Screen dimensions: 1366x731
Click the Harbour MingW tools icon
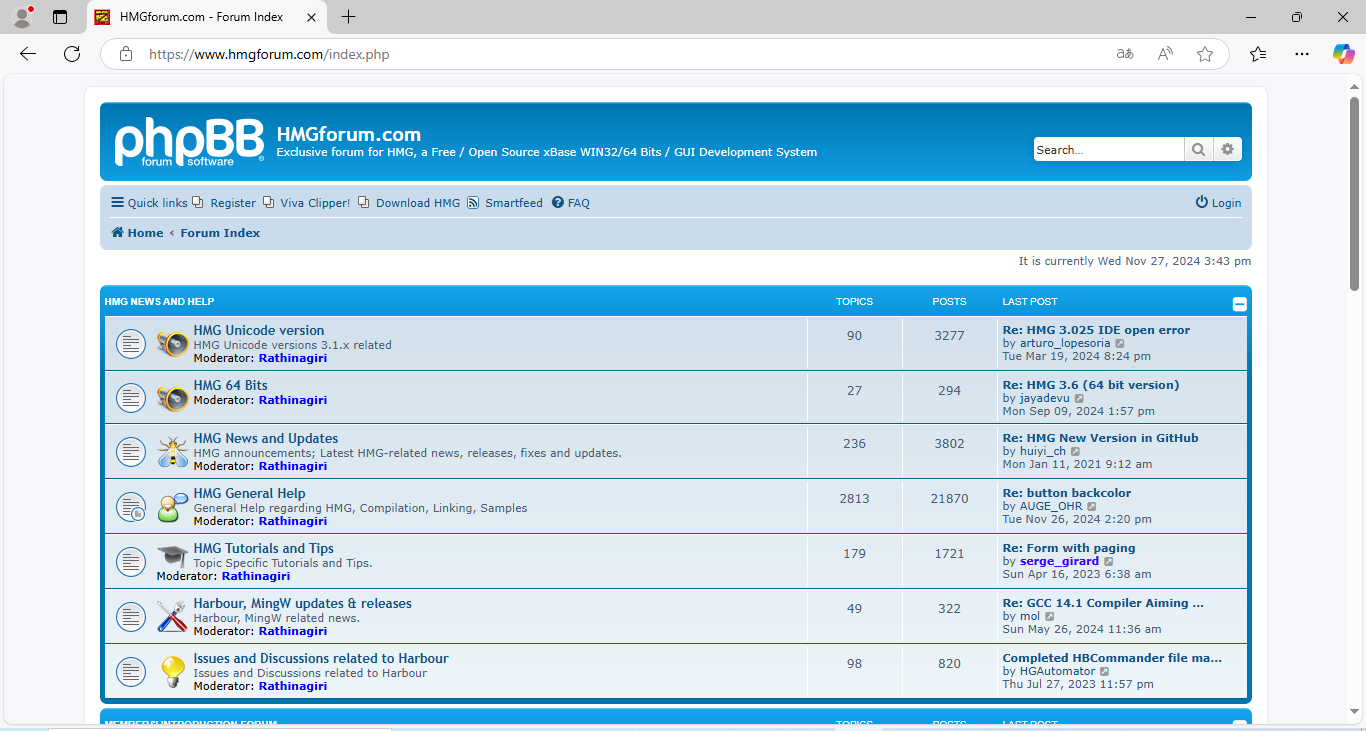[172, 617]
